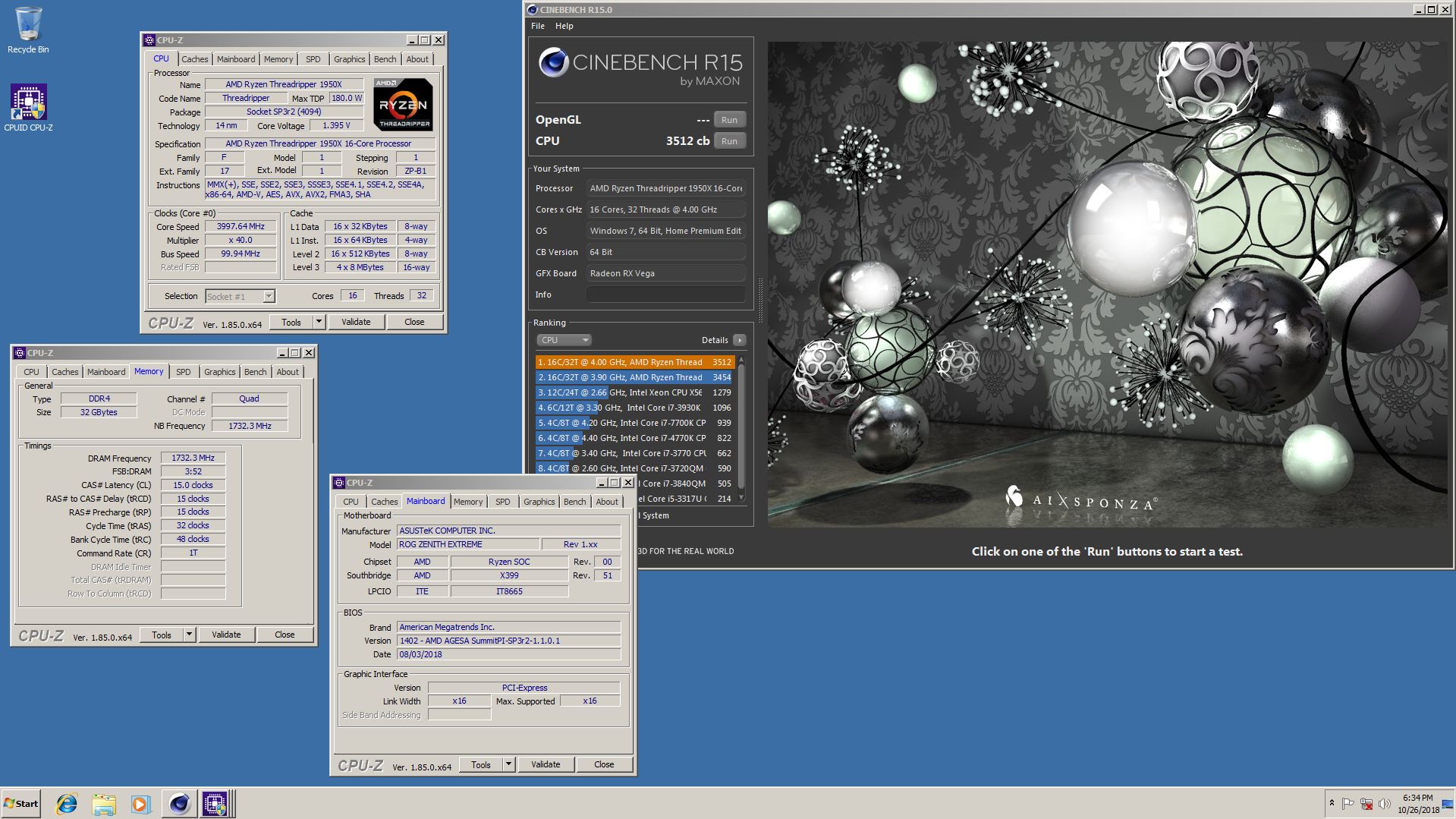The height and width of the screenshot is (819, 1456).
Task: Open Mainboard tab in CPU-Z Memory window
Action: [106, 372]
